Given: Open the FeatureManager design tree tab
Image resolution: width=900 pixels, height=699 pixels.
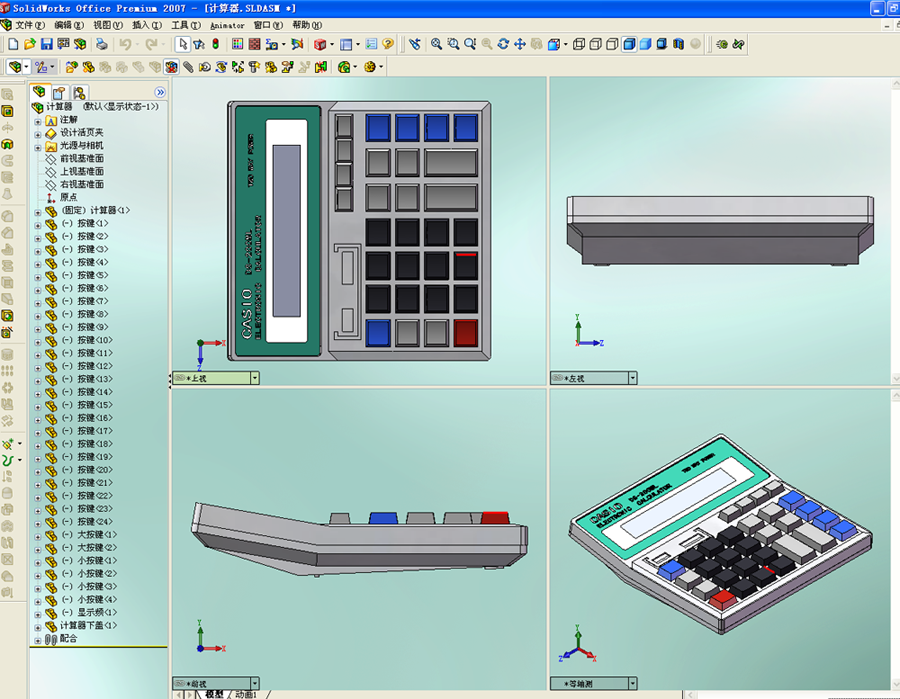Looking at the screenshot, I should [x=39, y=92].
